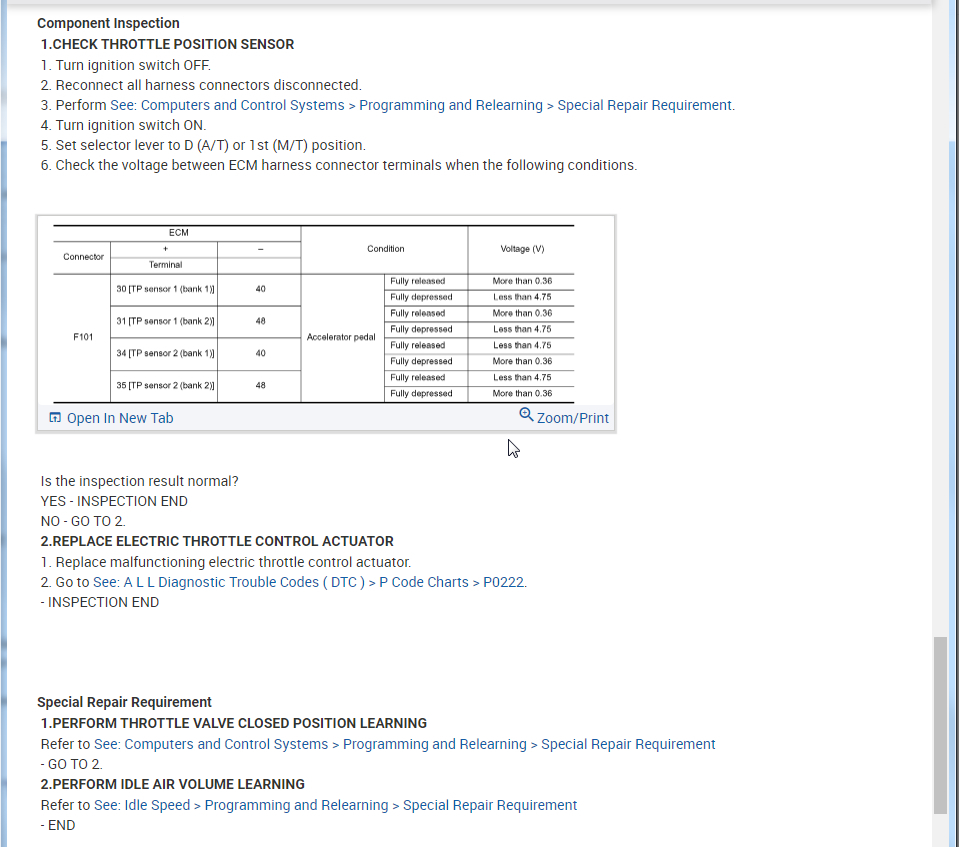Click 'Reconnect all harness connectors disconnected' step
959x847 pixels.
(x=201, y=85)
